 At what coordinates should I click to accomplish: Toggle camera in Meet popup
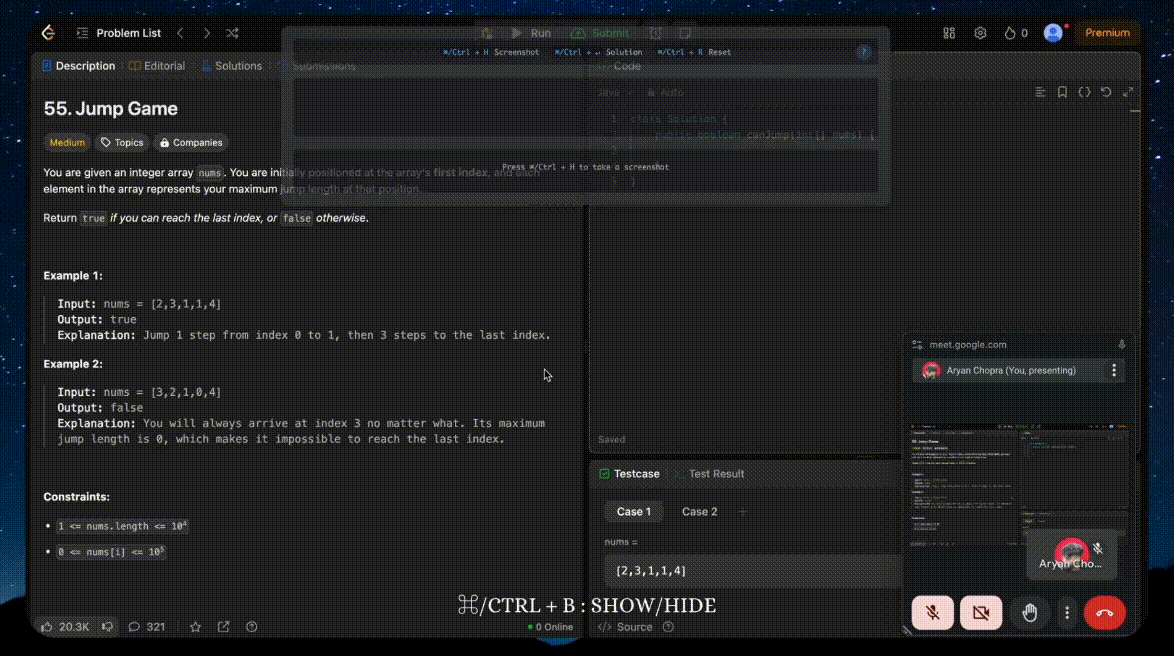click(x=981, y=613)
